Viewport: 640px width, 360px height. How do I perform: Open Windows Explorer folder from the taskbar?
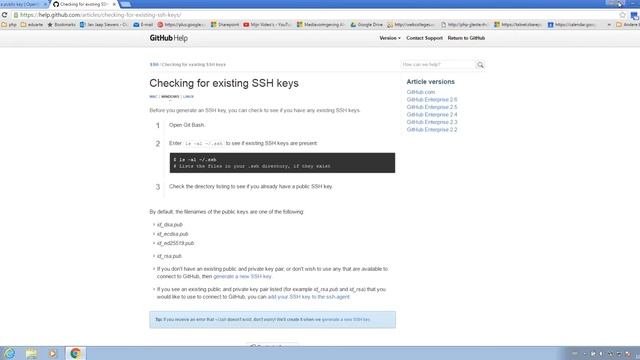[x=31, y=353]
